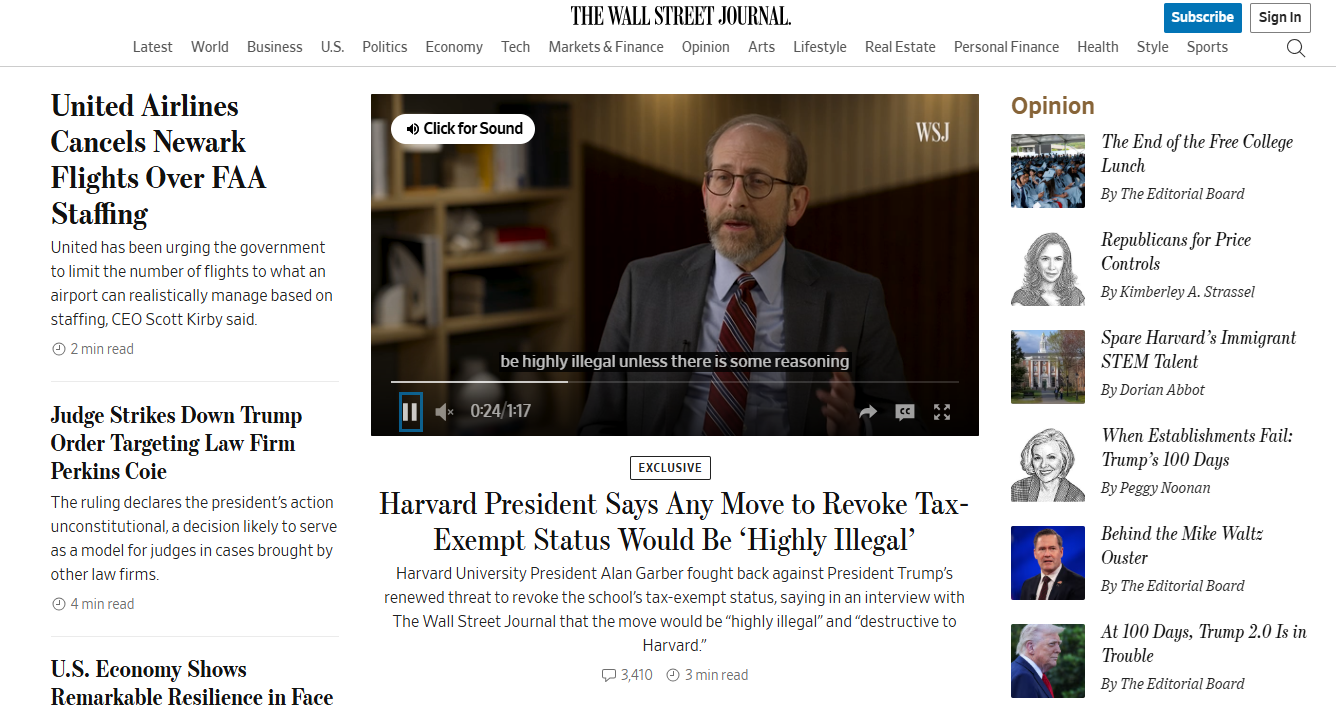This screenshot has height=705, width=1336.
Task: Read Behind the Mike Waltz Ouster
Action: coord(1181,546)
